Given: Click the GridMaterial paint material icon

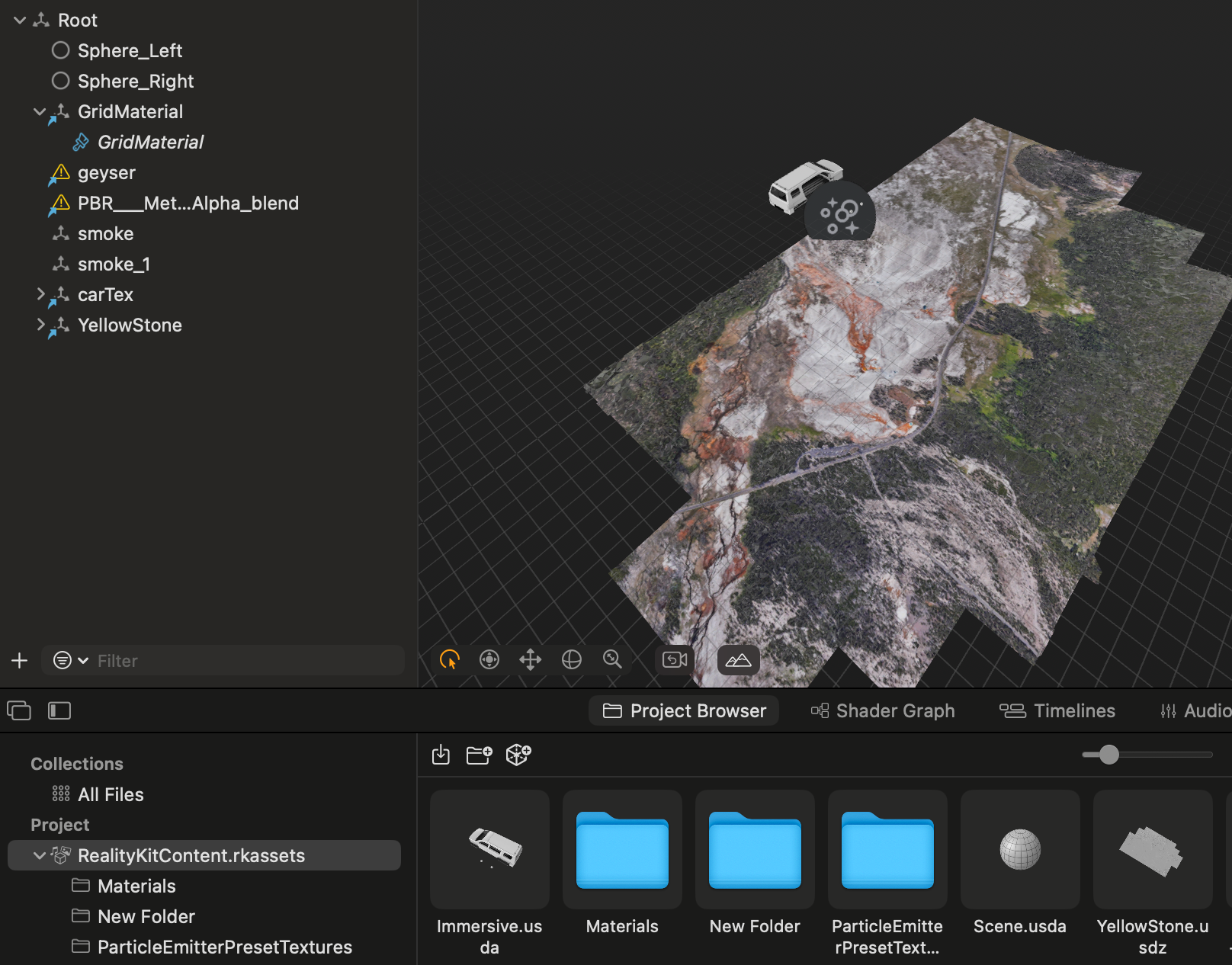Looking at the screenshot, I should point(81,142).
